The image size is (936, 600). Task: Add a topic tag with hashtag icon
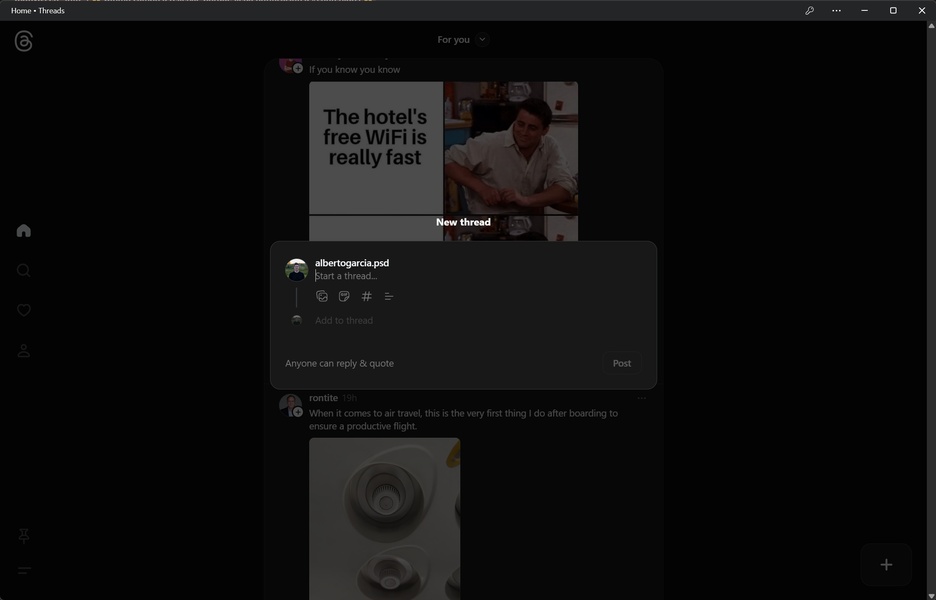pos(367,296)
